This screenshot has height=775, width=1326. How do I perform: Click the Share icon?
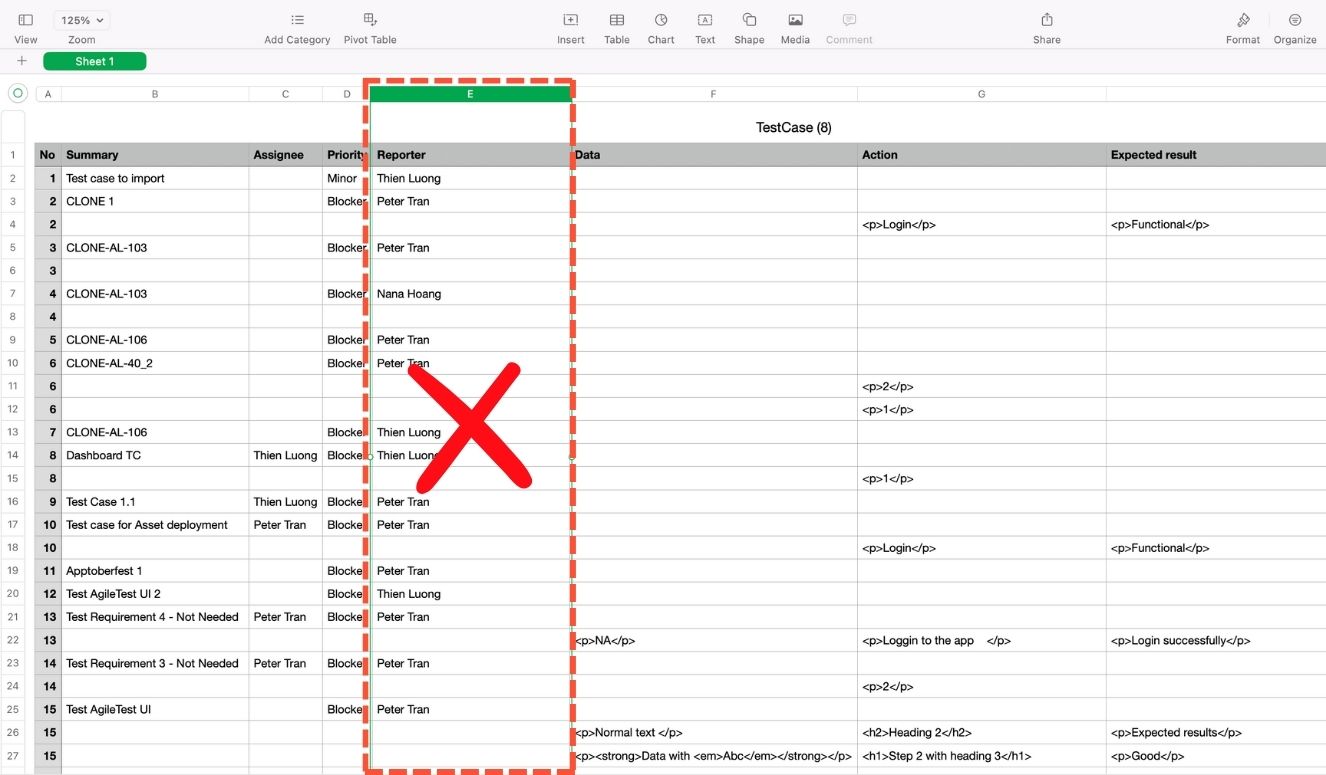coord(1047,21)
